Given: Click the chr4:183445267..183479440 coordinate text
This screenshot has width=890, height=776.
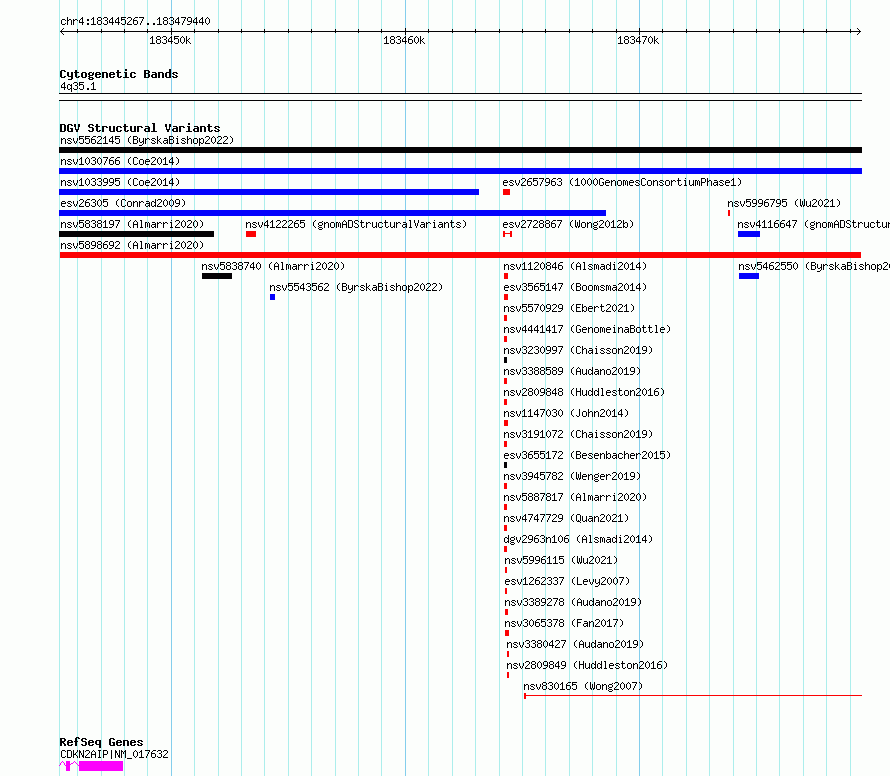Looking at the screenshot, I should 135,21.
